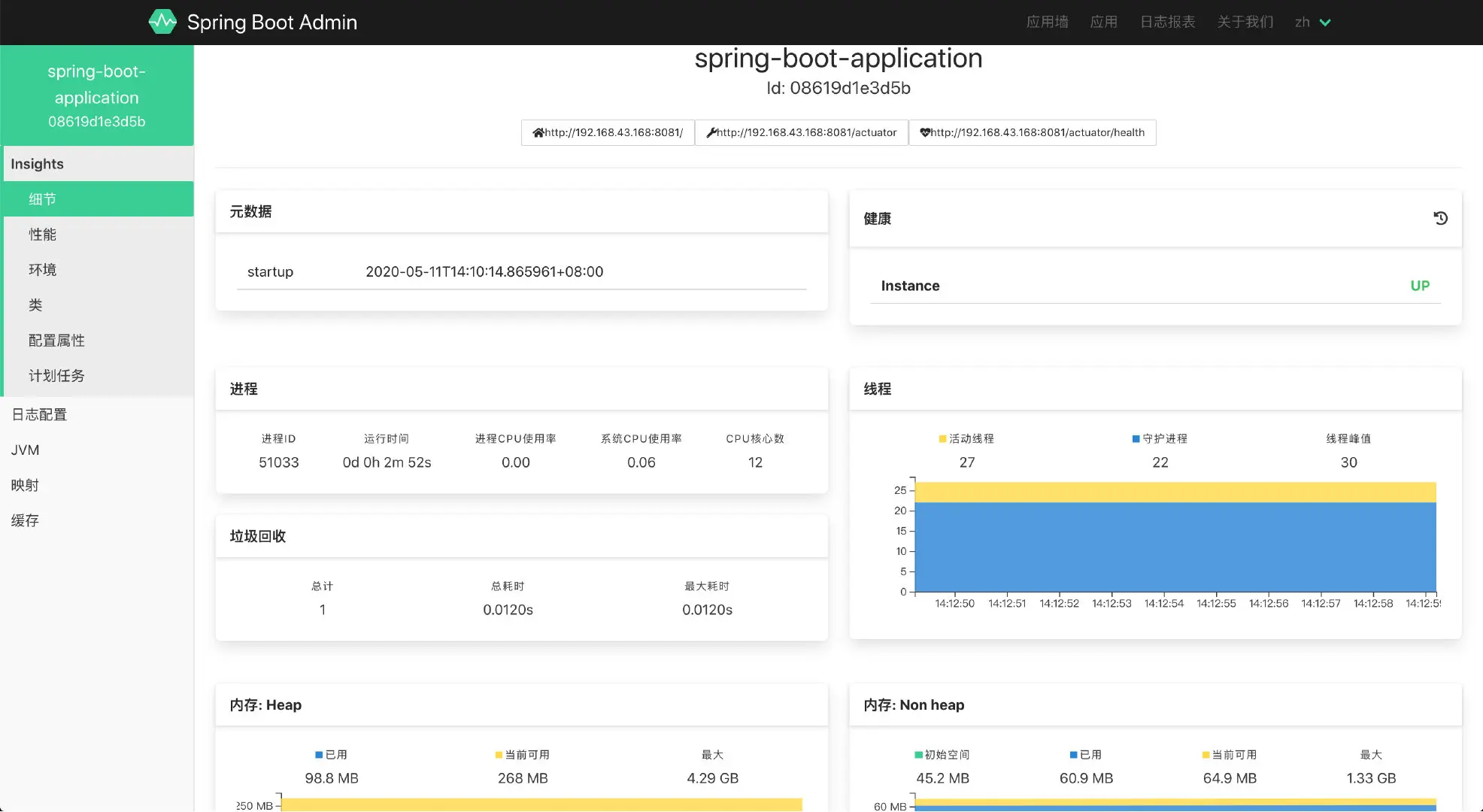This screenshot has height=812, width=1483.
Task: Select 计划任务 under Insights
Action: [x=56, y=376]
